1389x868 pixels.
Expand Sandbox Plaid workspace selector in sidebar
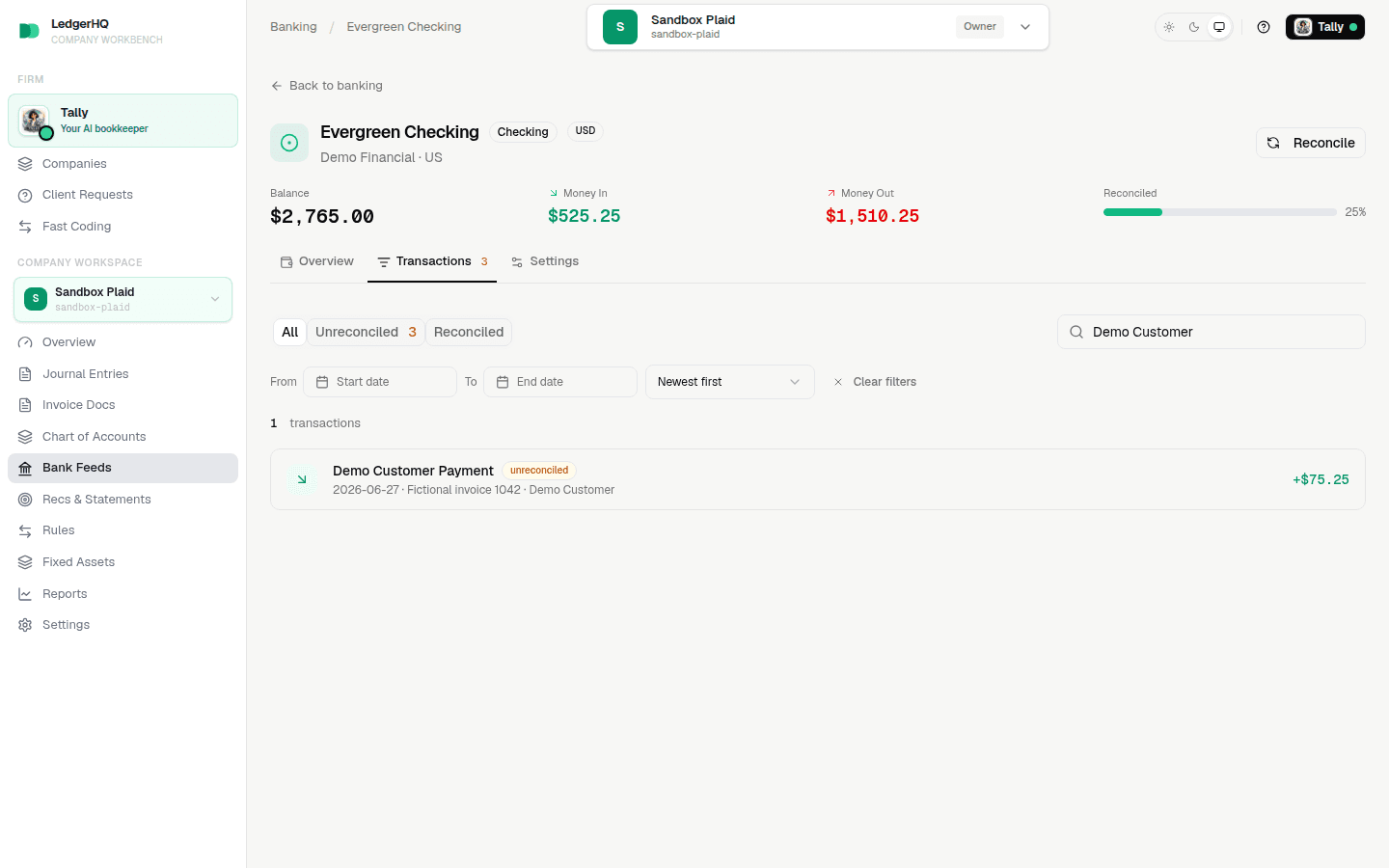click(123, 299)
